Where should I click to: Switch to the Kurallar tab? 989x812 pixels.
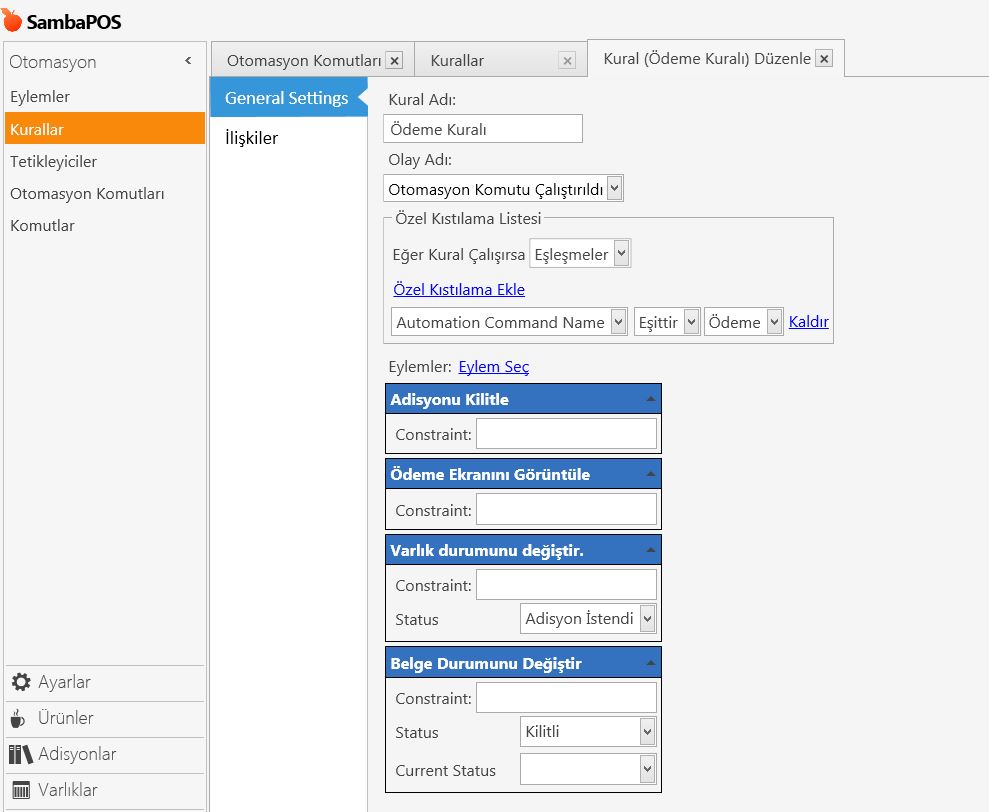(458, 61)
